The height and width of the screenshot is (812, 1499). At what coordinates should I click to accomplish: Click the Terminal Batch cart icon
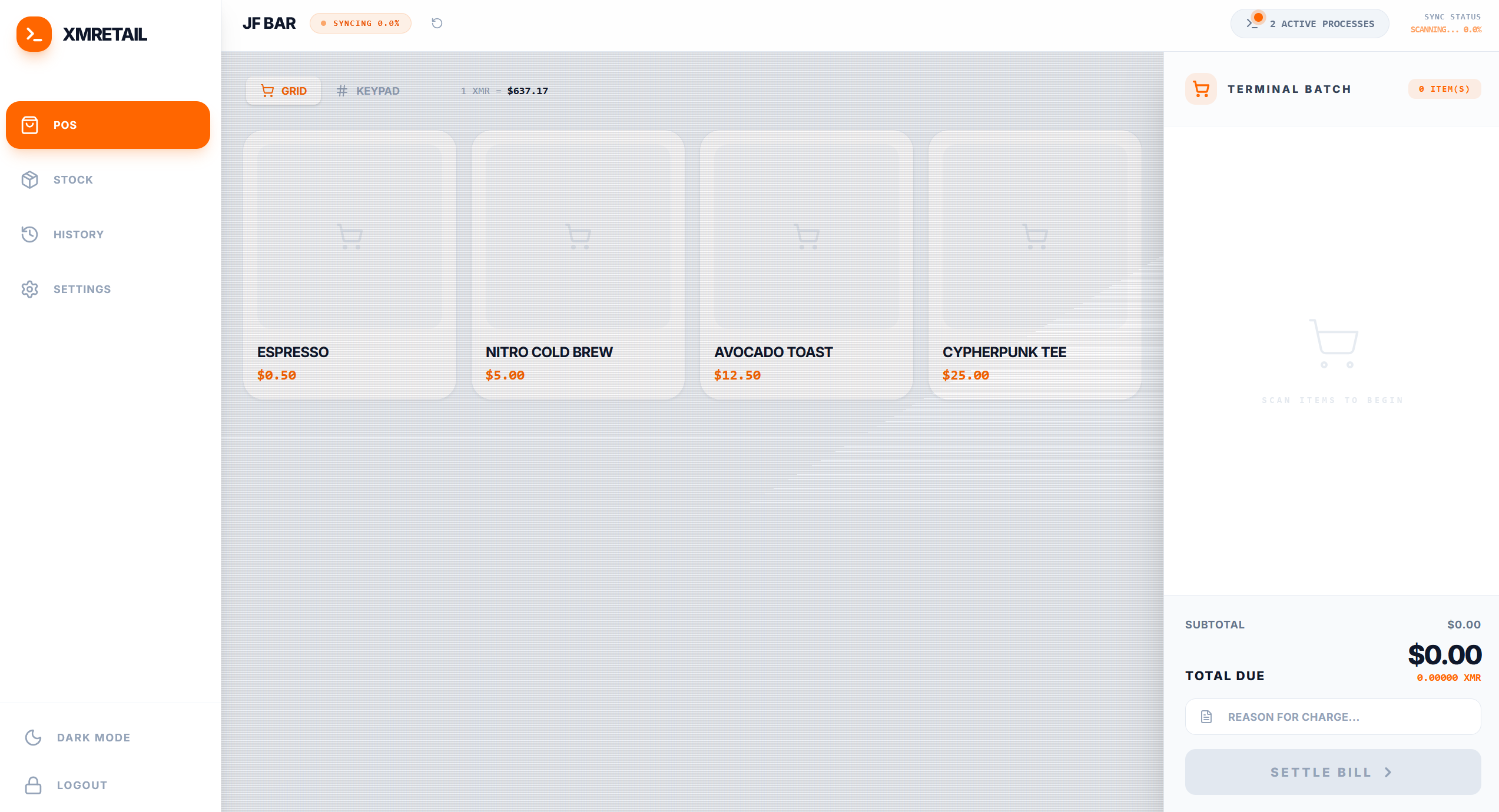click(1200, 89)
